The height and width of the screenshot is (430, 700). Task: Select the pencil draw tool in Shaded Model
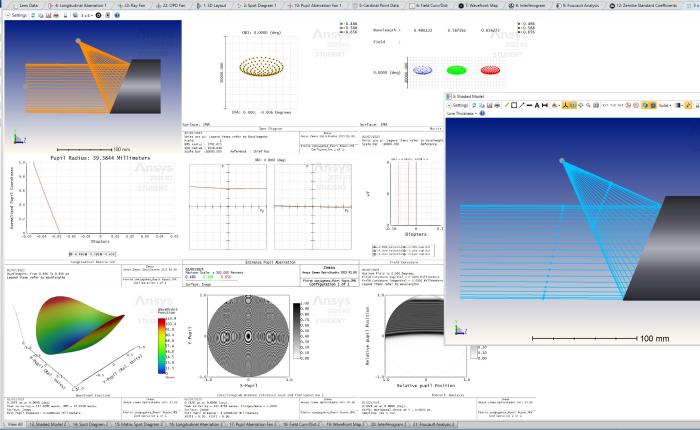coord(507,104)
